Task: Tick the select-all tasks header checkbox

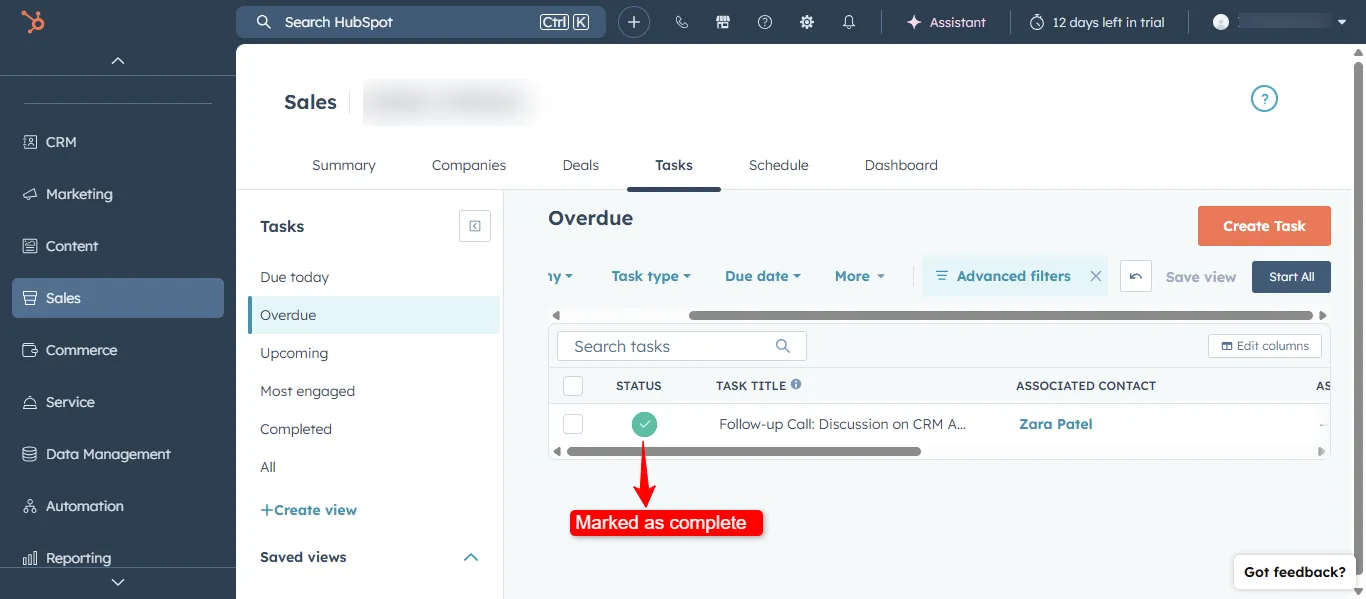Action: tap(573, 386)
